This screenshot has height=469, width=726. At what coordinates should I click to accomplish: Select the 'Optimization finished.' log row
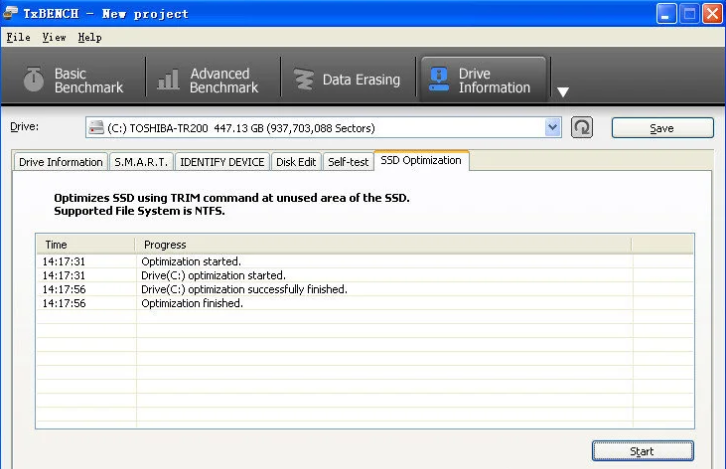click(x=192, y=303)
